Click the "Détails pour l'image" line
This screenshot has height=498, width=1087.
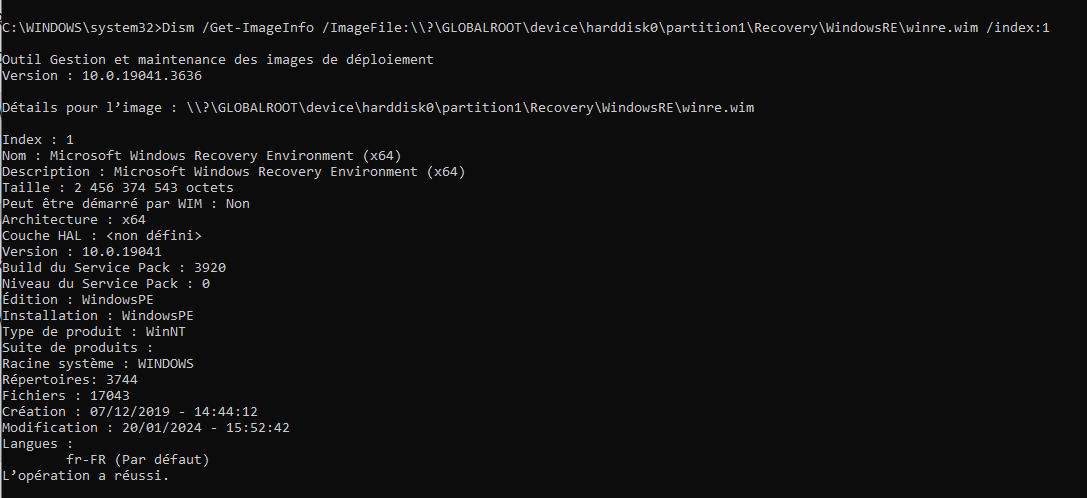click(x=377, y=107)
